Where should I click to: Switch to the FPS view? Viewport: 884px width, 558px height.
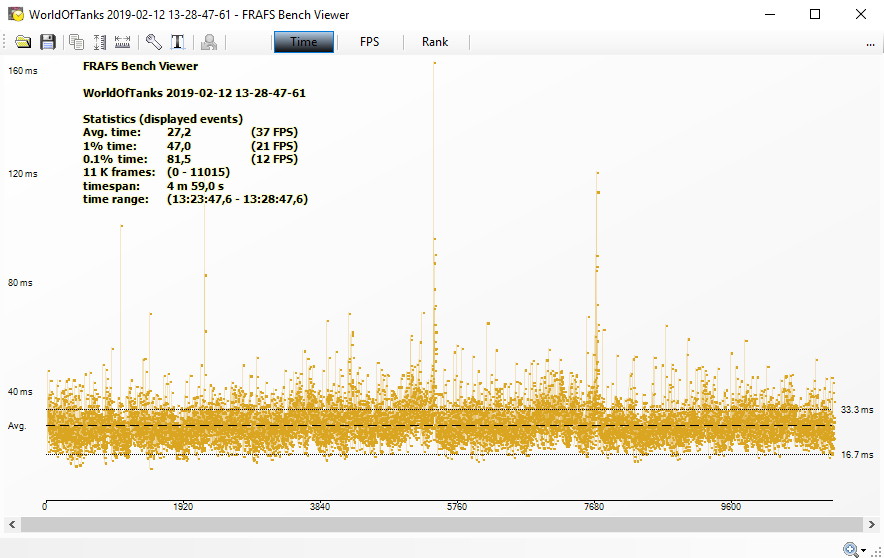[x=369, y=42]
